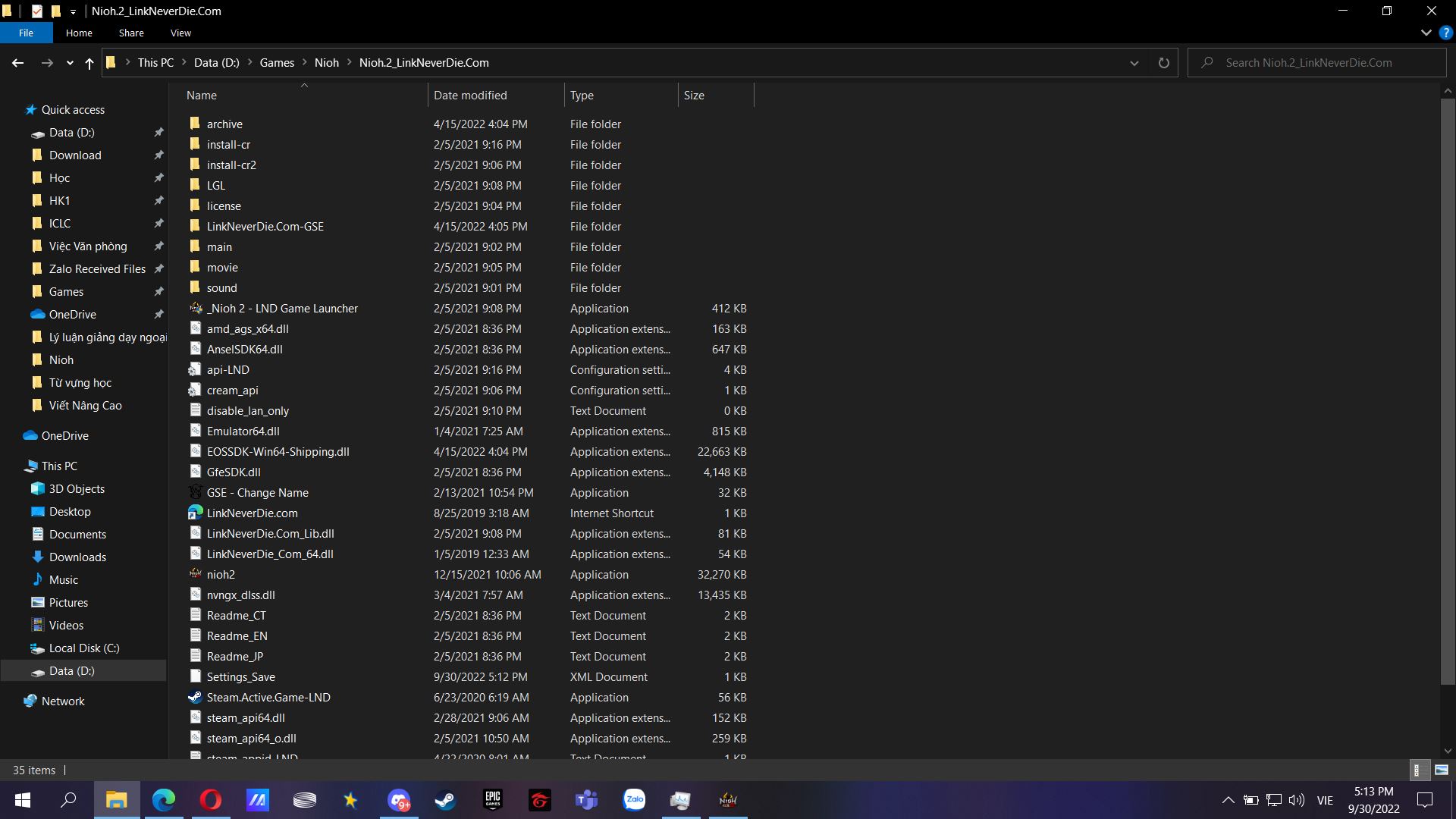Viewport: 1456px width, 819px height.
Task: Click Steam.Active.Game-LND file icon
Action: coord(195,697)
